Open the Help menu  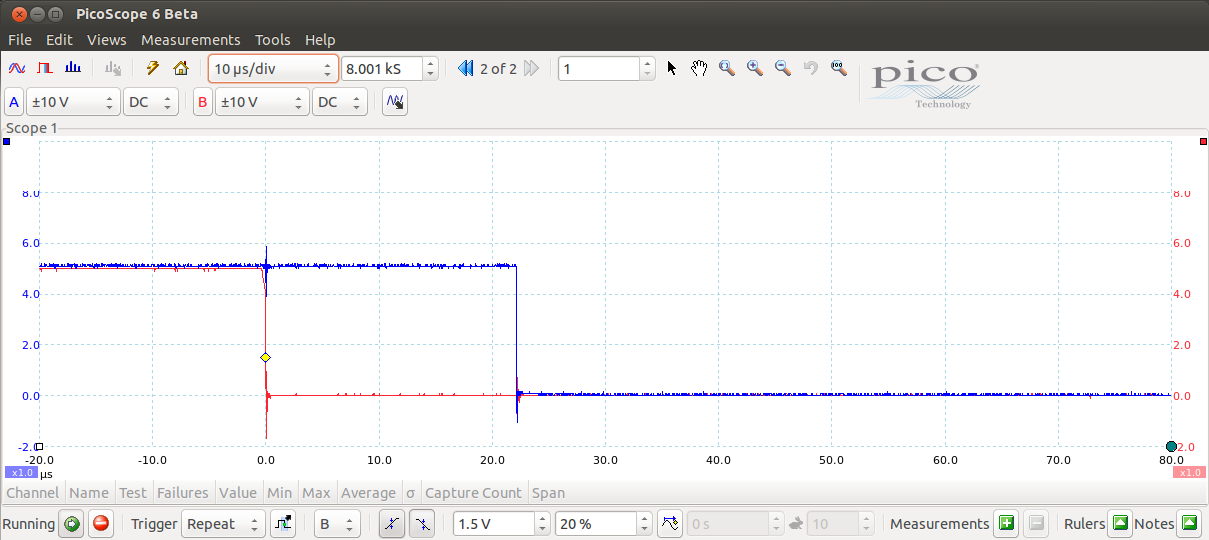[320, 40]
